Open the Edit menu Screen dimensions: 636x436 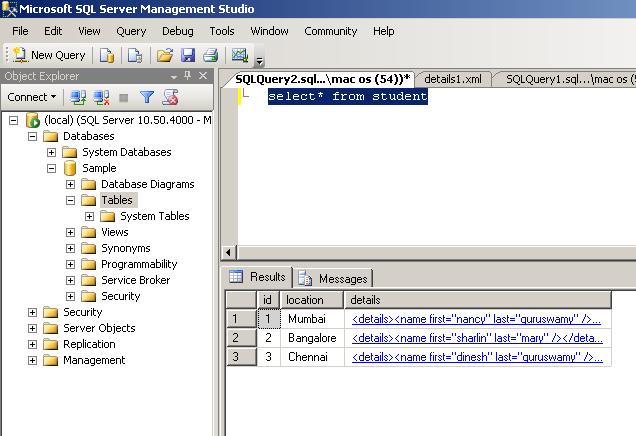click(53, 31)
